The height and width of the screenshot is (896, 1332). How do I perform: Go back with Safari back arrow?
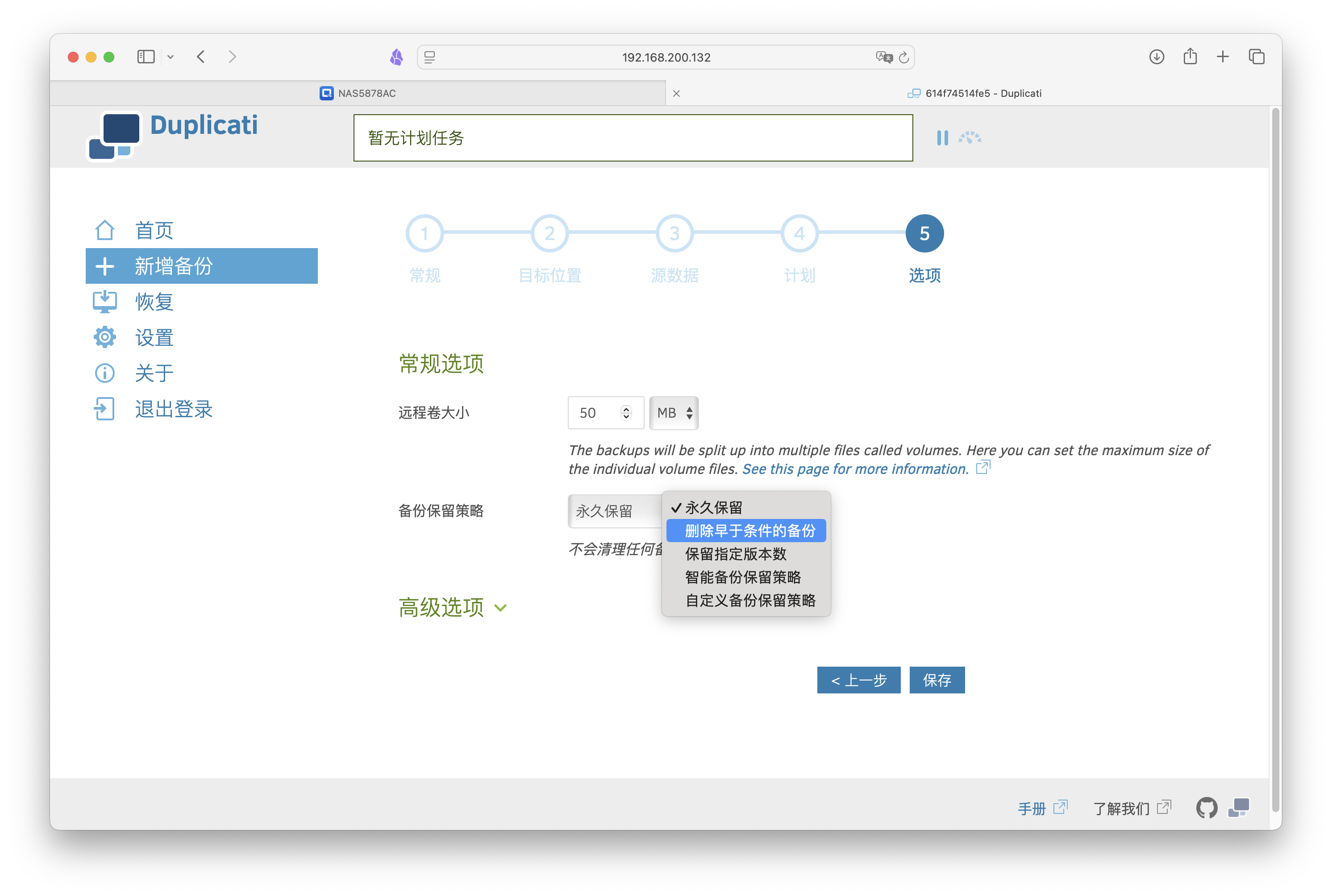201,57
